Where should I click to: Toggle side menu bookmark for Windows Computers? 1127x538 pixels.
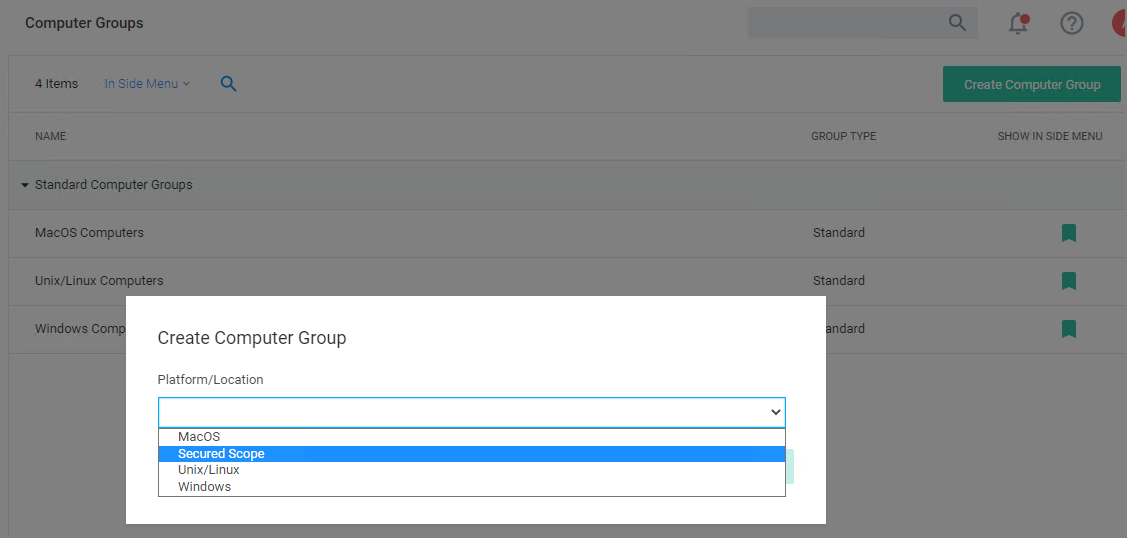[1068, 329]
